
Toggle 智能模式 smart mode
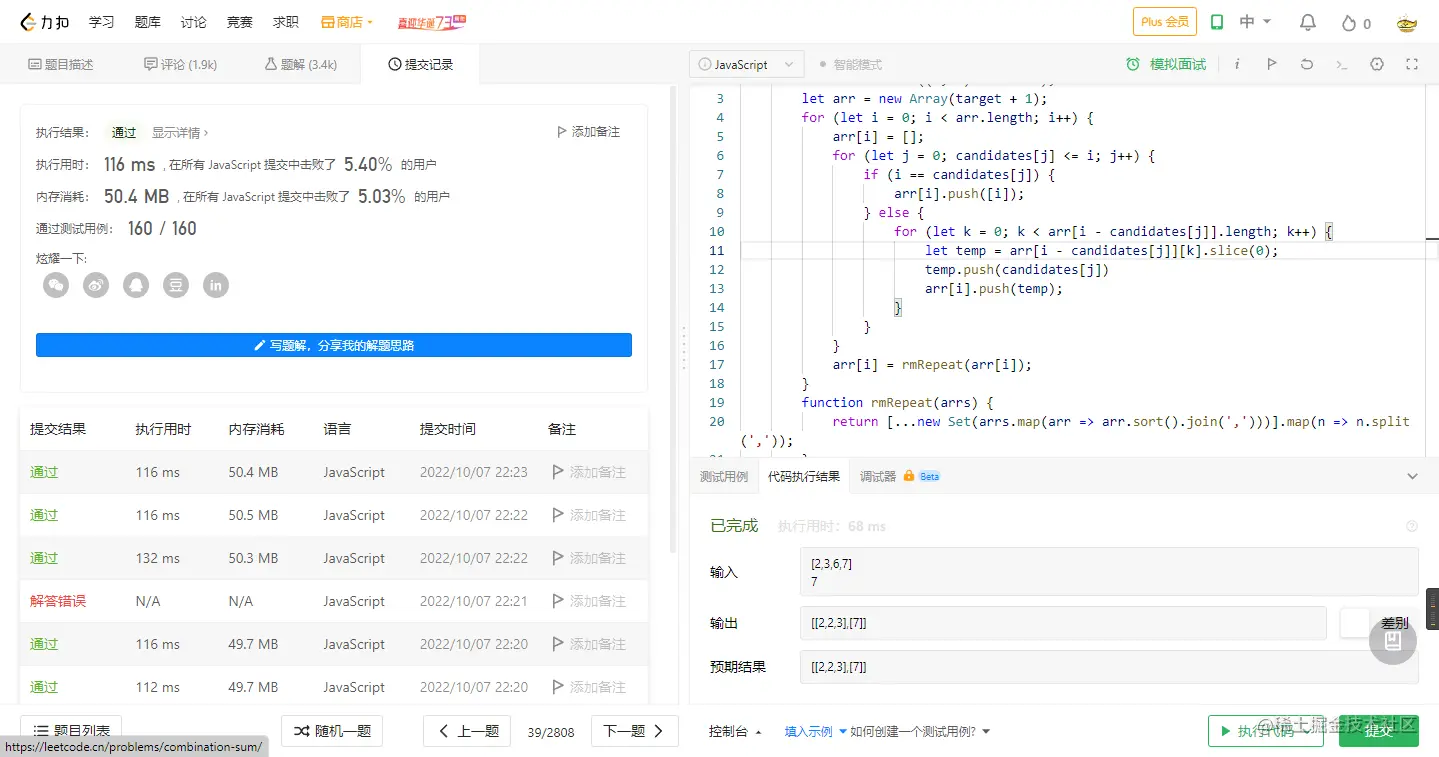[850, 64]
